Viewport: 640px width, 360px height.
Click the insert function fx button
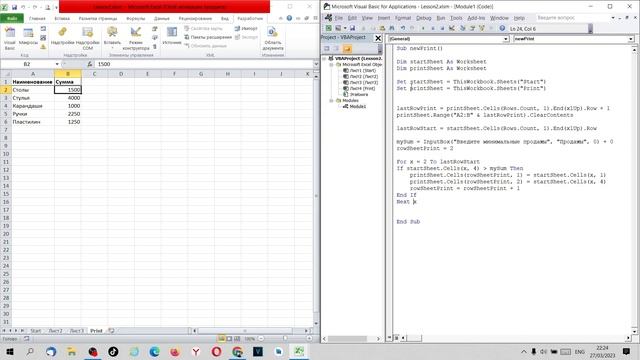90,64
